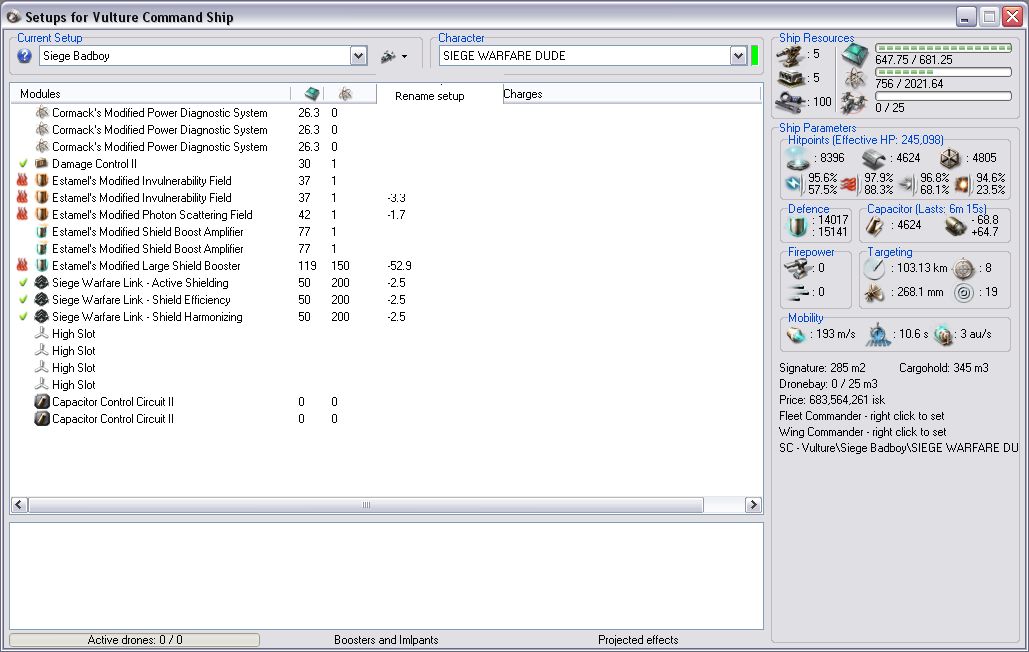Click the CPU resource icon
The image size is (1029, 652).
[x=855, y=55]
